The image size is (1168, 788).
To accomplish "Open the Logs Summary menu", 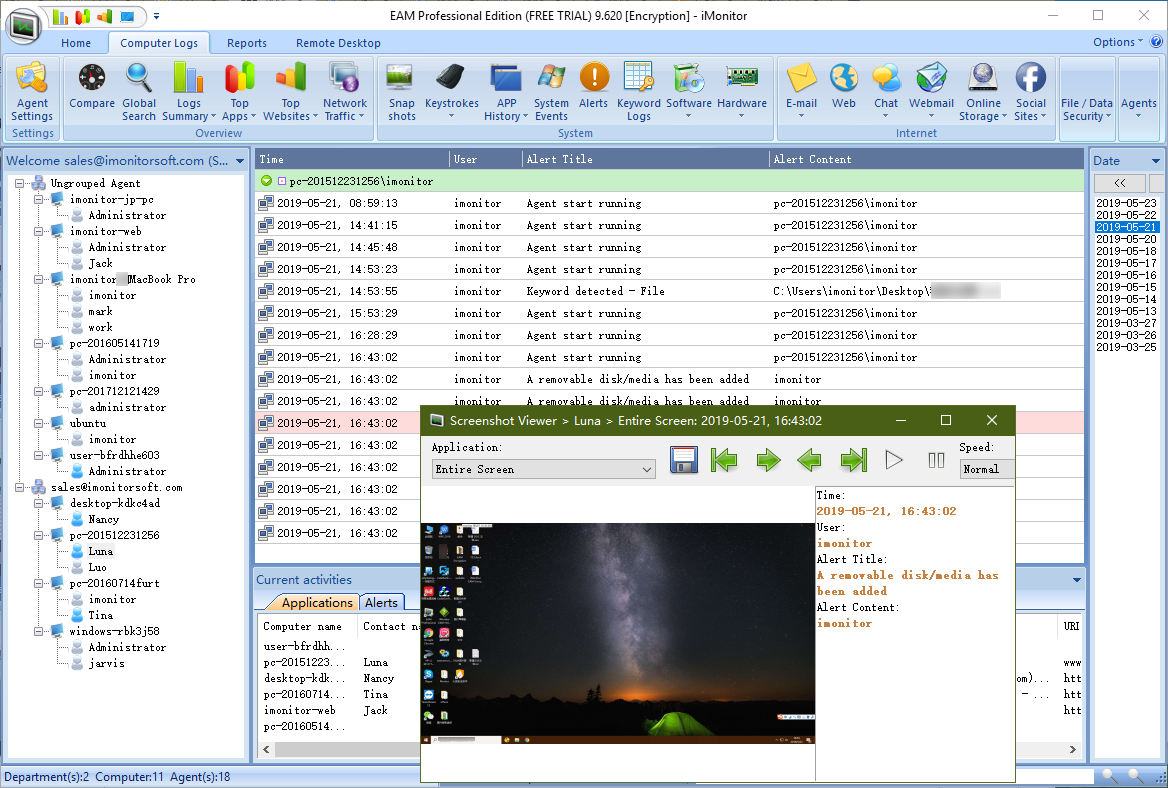I will pos(188,92).
